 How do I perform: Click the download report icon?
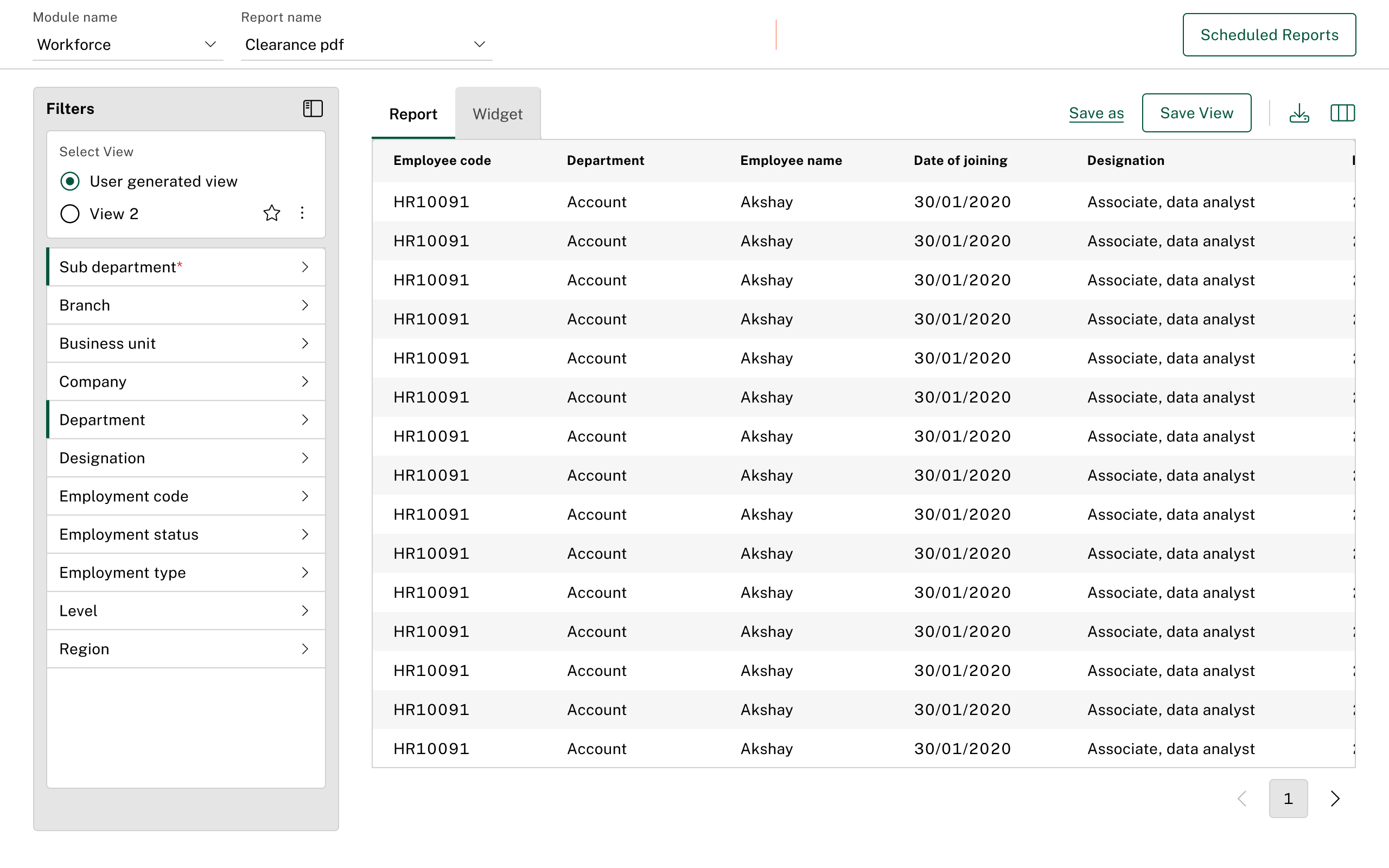tap(1299, 113)
